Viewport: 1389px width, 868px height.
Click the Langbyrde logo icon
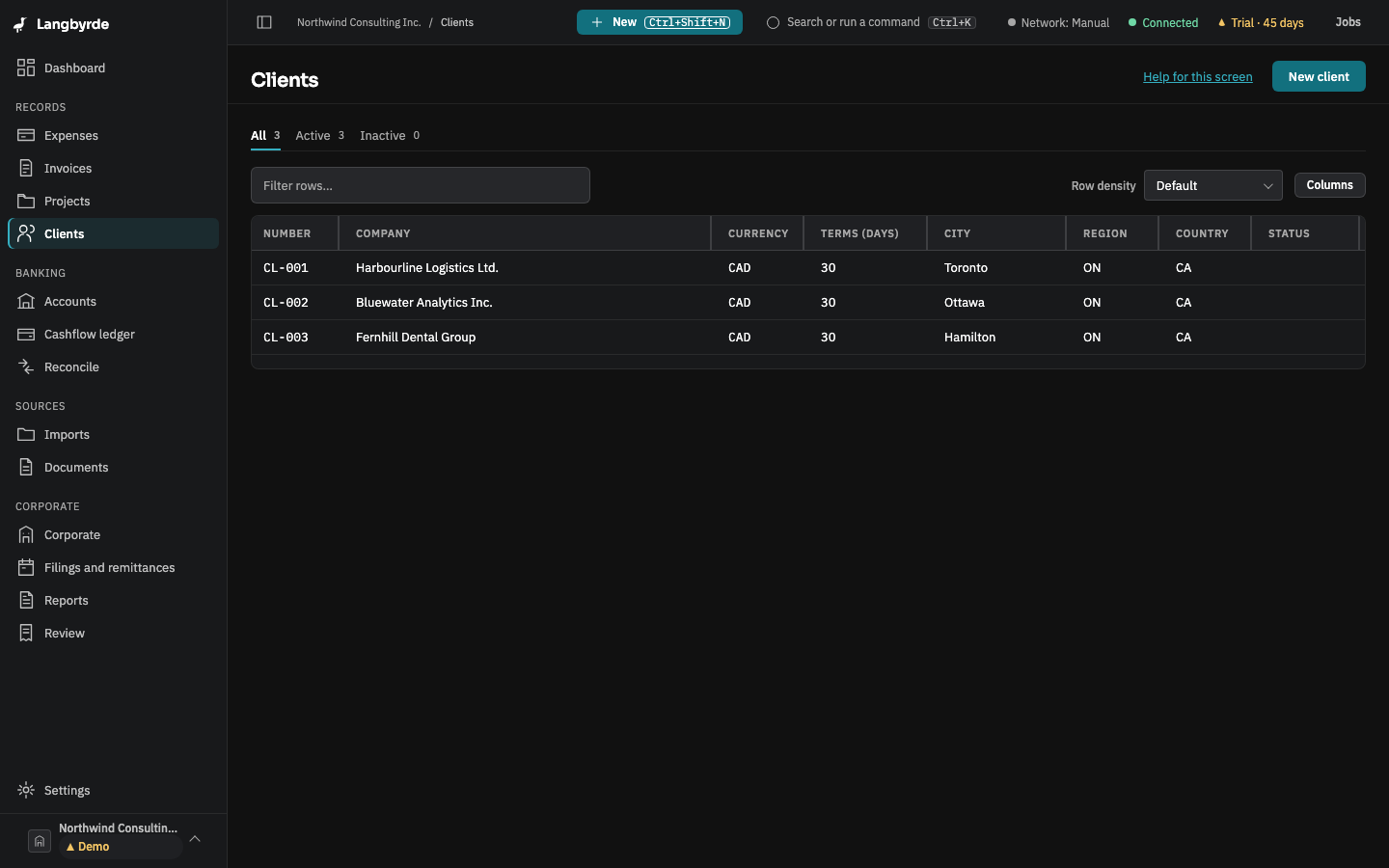[20, 24]
